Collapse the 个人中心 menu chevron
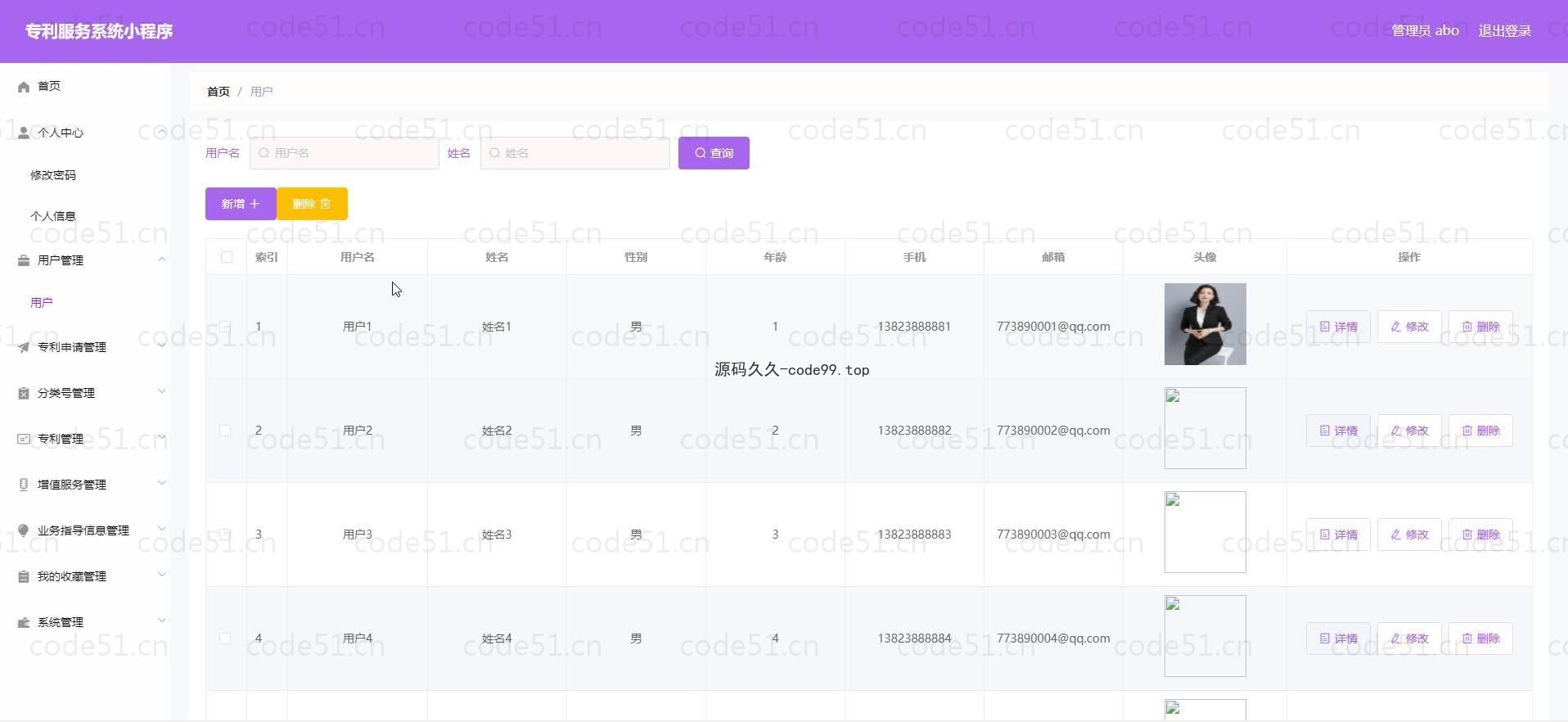The width and height of the screenshot is (1568, 722). (x=161, y=132)
